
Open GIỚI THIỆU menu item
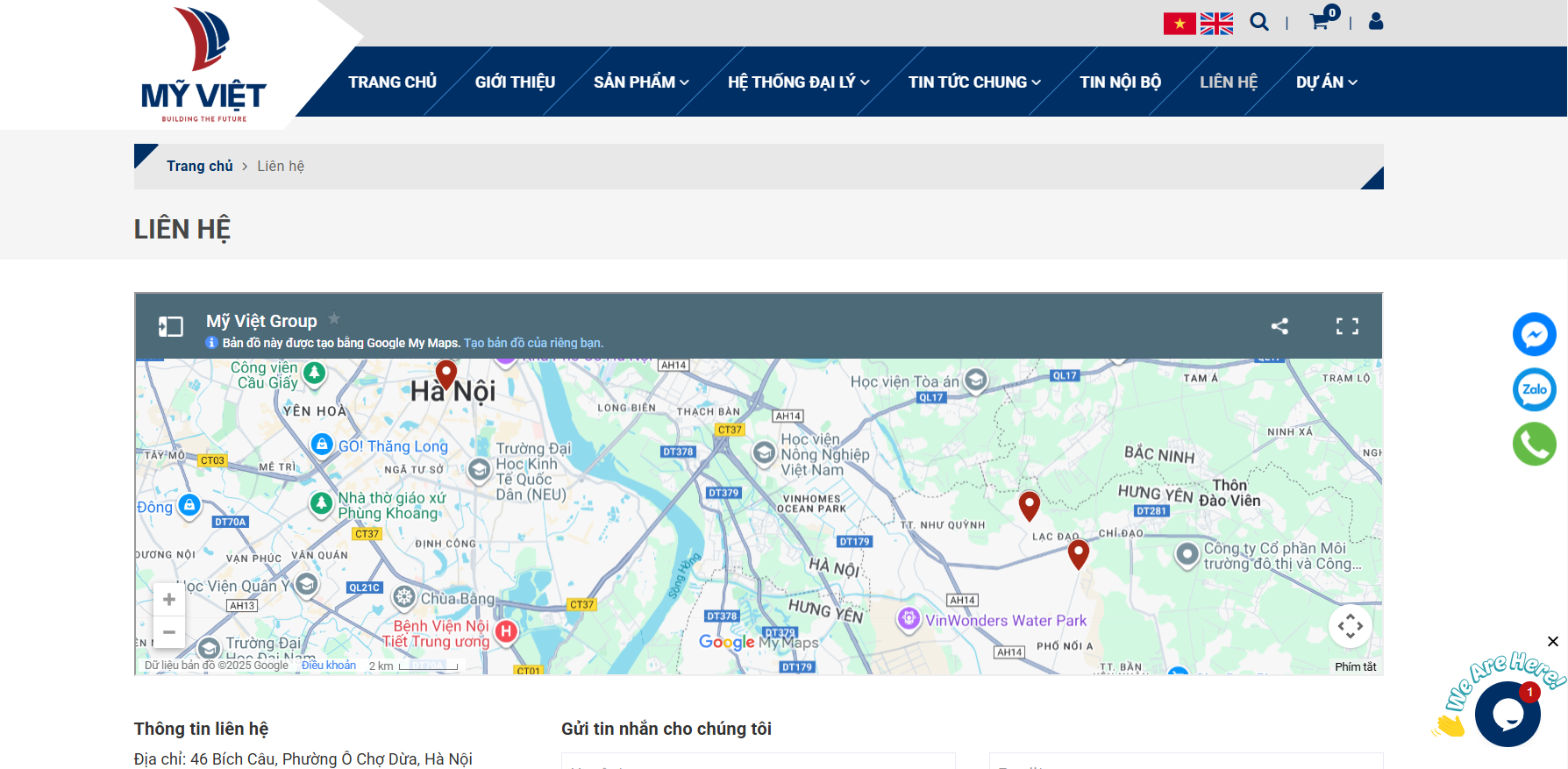(515, 82)
